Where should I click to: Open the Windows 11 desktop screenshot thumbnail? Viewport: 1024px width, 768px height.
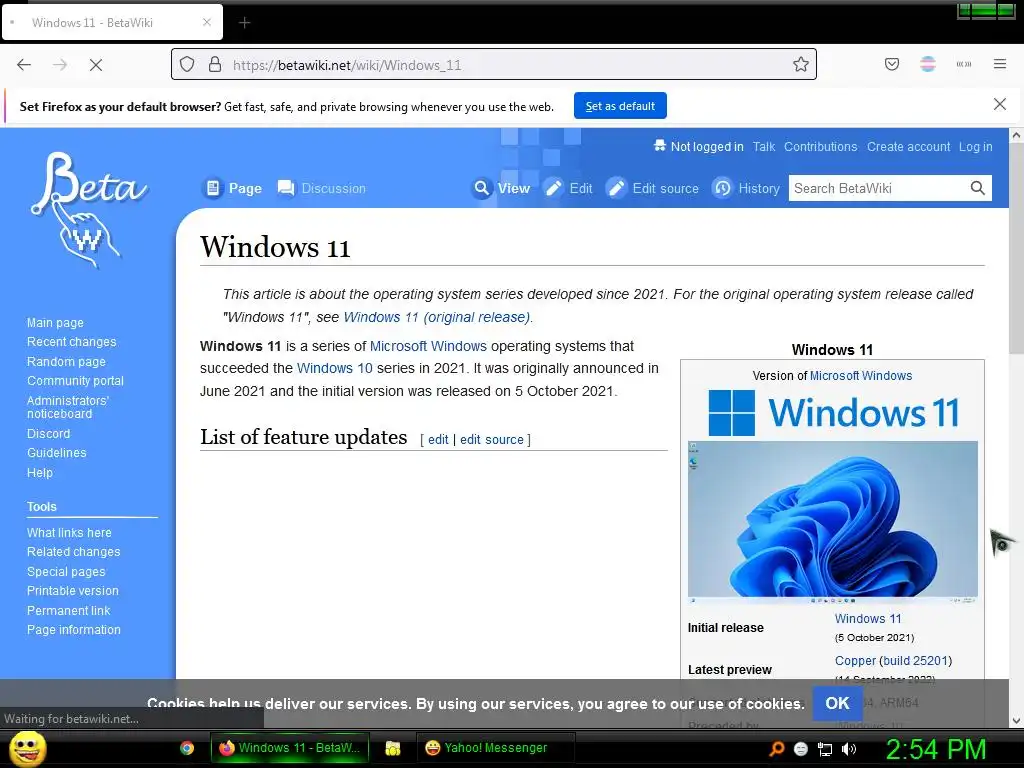pyautogui.click(x=833, y=521)
